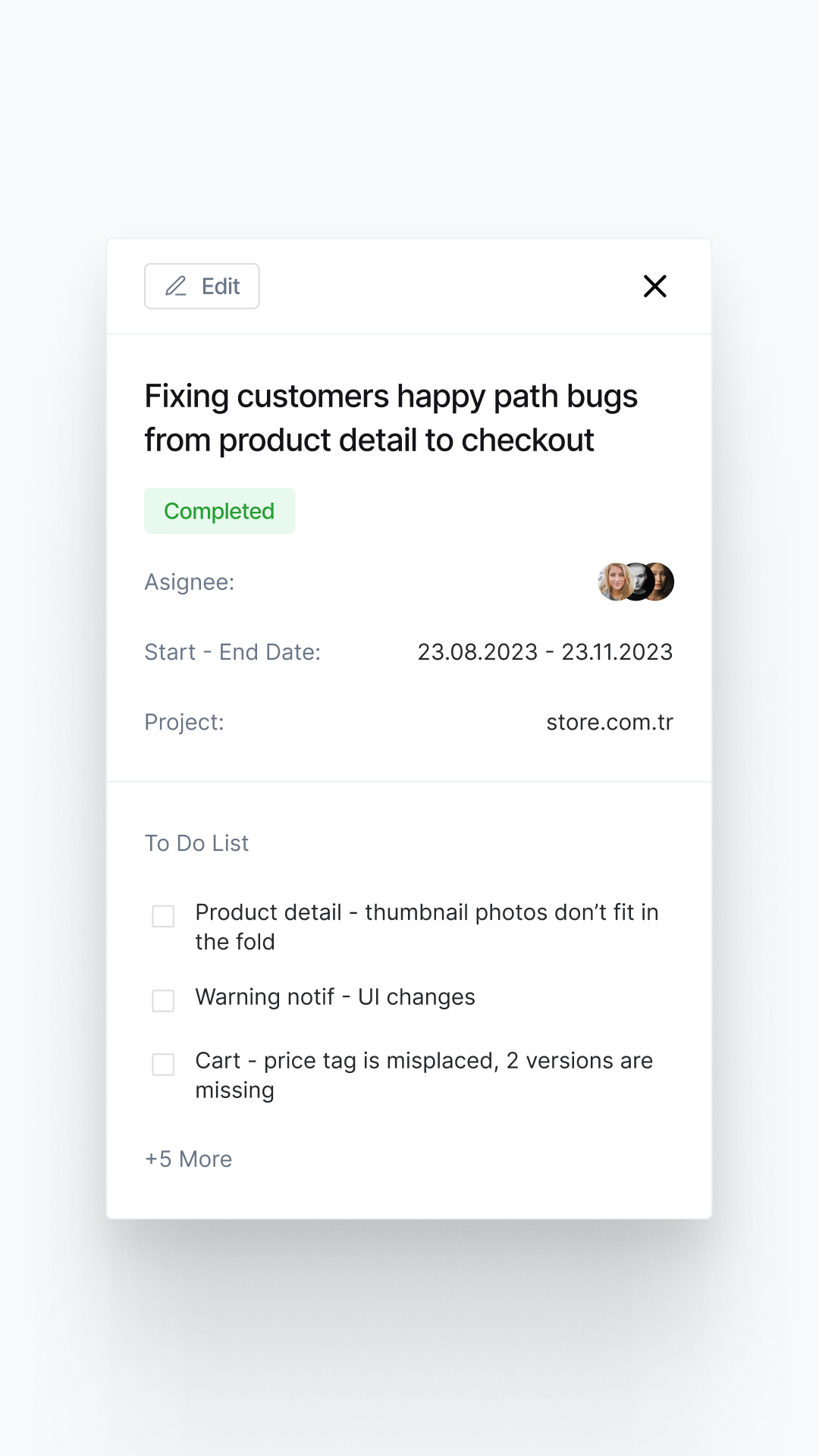Expand the +5 More to-do items
This screenshot has height=1456, width=819.
click(189, 1159)
